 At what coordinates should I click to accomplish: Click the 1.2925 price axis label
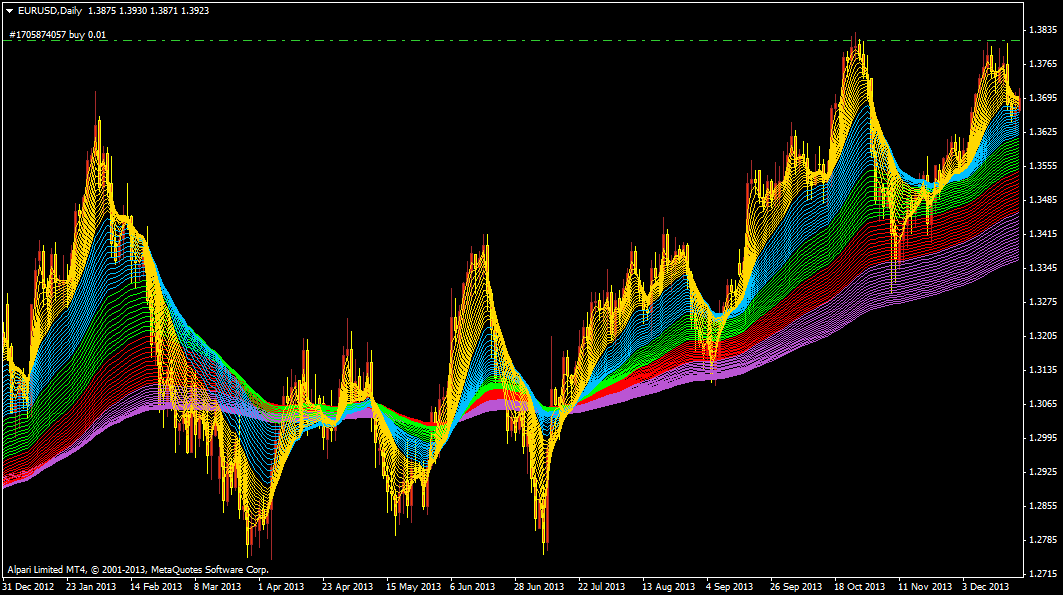(x=1043, y=472)
